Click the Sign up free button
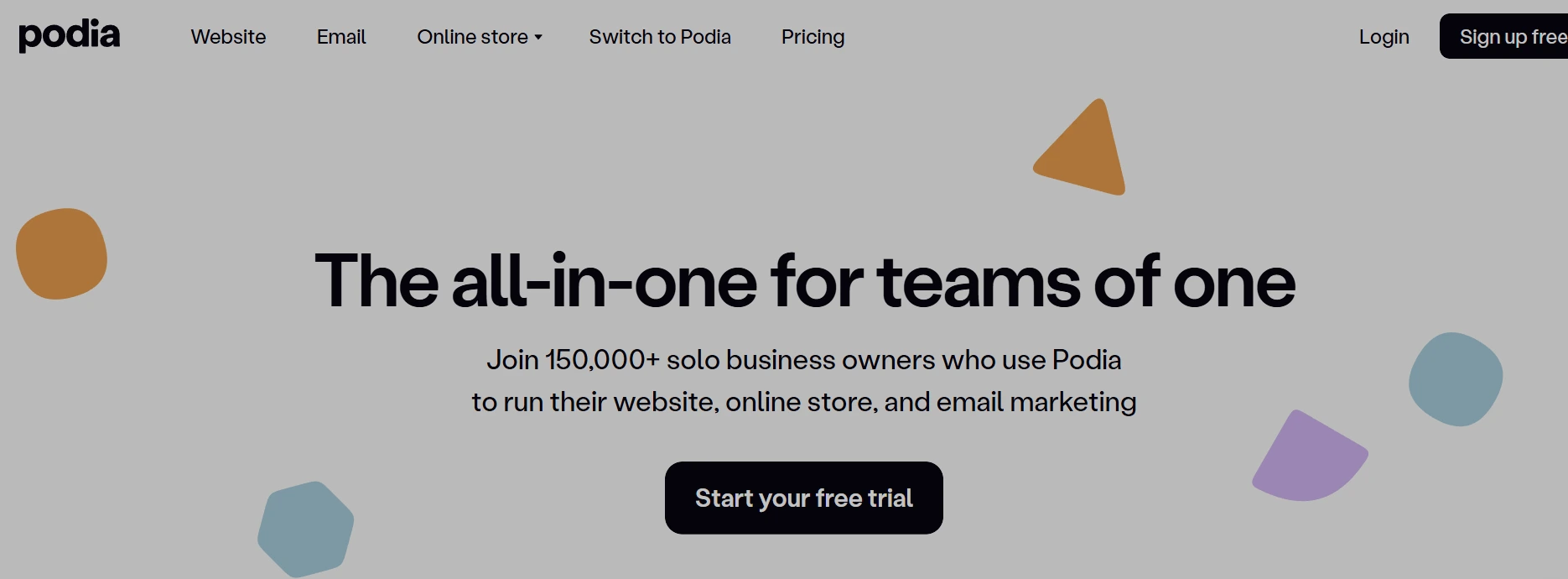The image size is (1568, 579). click(1504, 36)
